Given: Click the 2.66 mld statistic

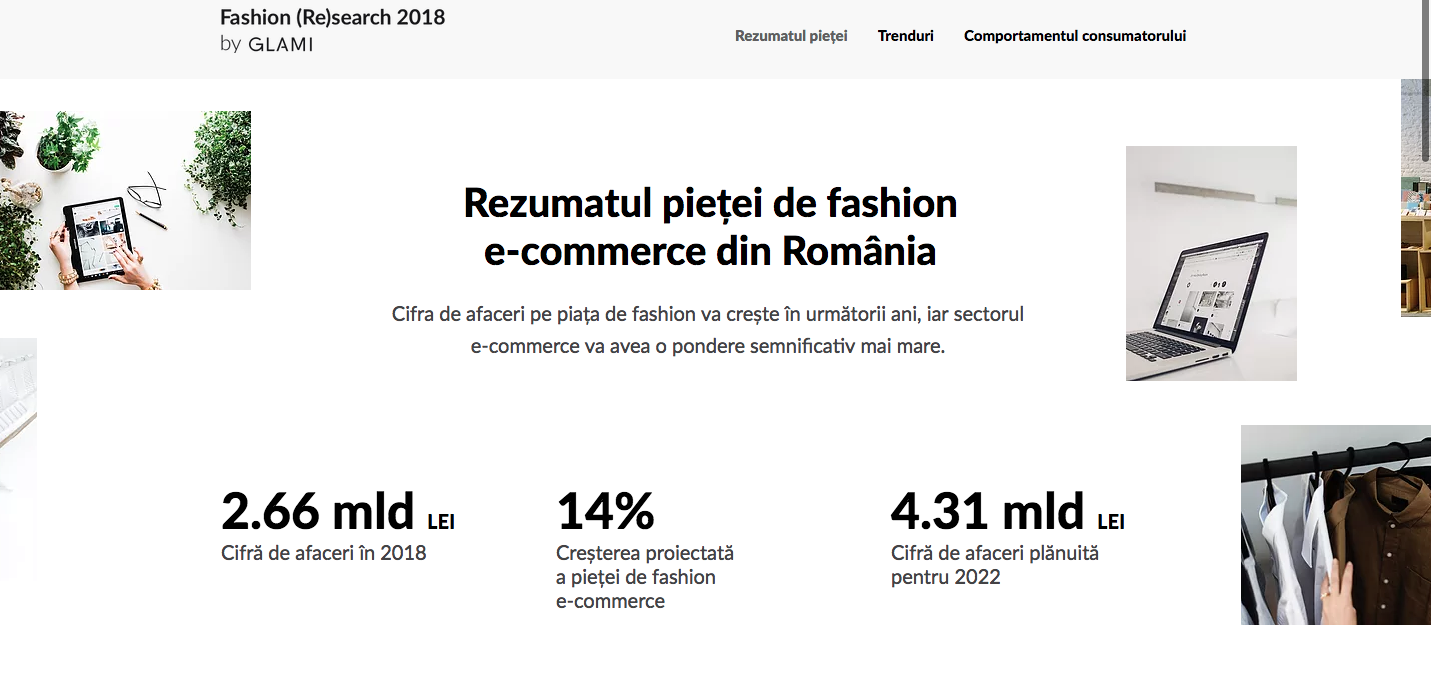Looking at the screenshot, I should point(317,511).
